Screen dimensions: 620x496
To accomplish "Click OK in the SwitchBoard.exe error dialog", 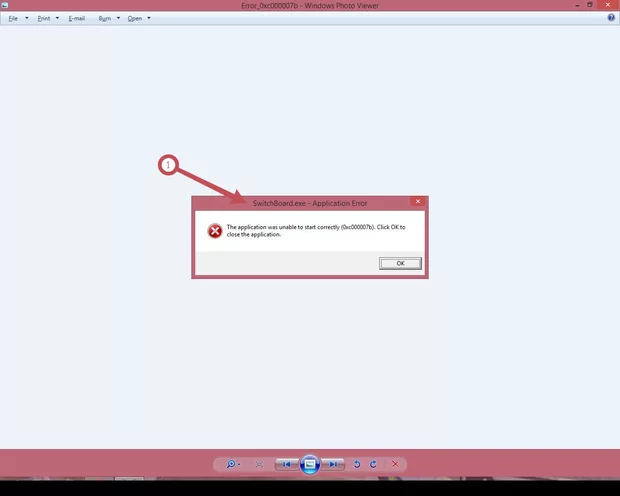I will coord(400,263).
